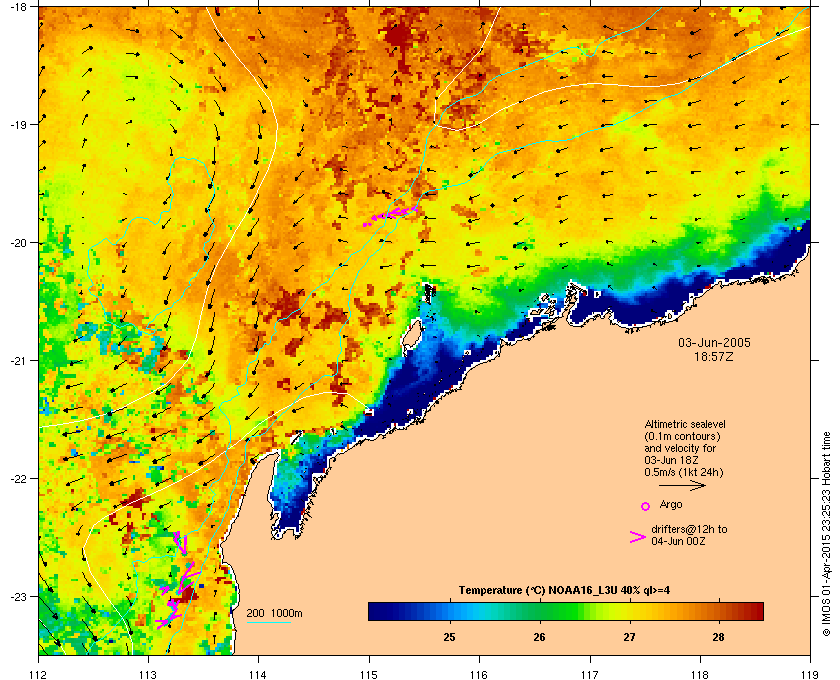Viewport: 840px width, 680px height.
Task: Click the color bar at 28 degrees
Action: 718,611
